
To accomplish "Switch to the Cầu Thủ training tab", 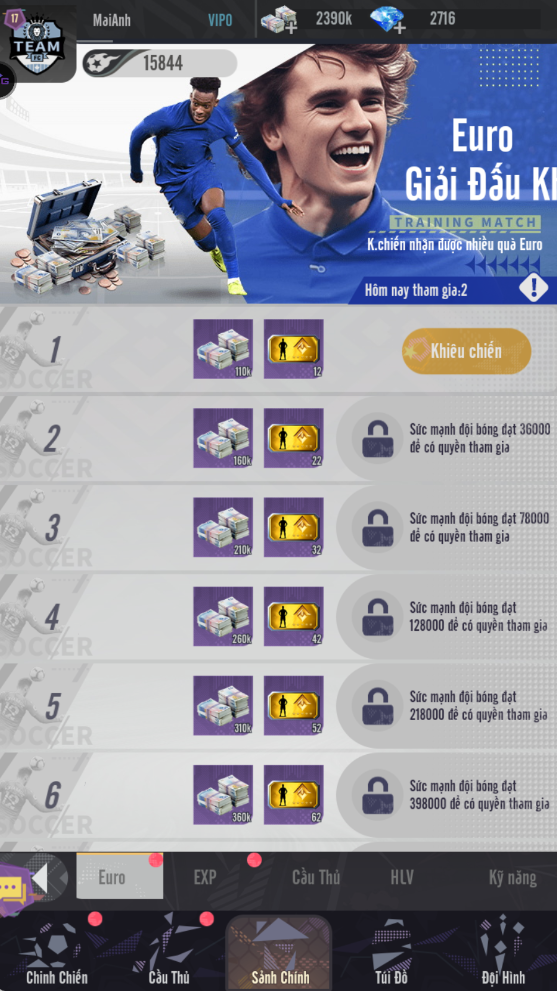I will pyautogui.click(x=315, y=877).
